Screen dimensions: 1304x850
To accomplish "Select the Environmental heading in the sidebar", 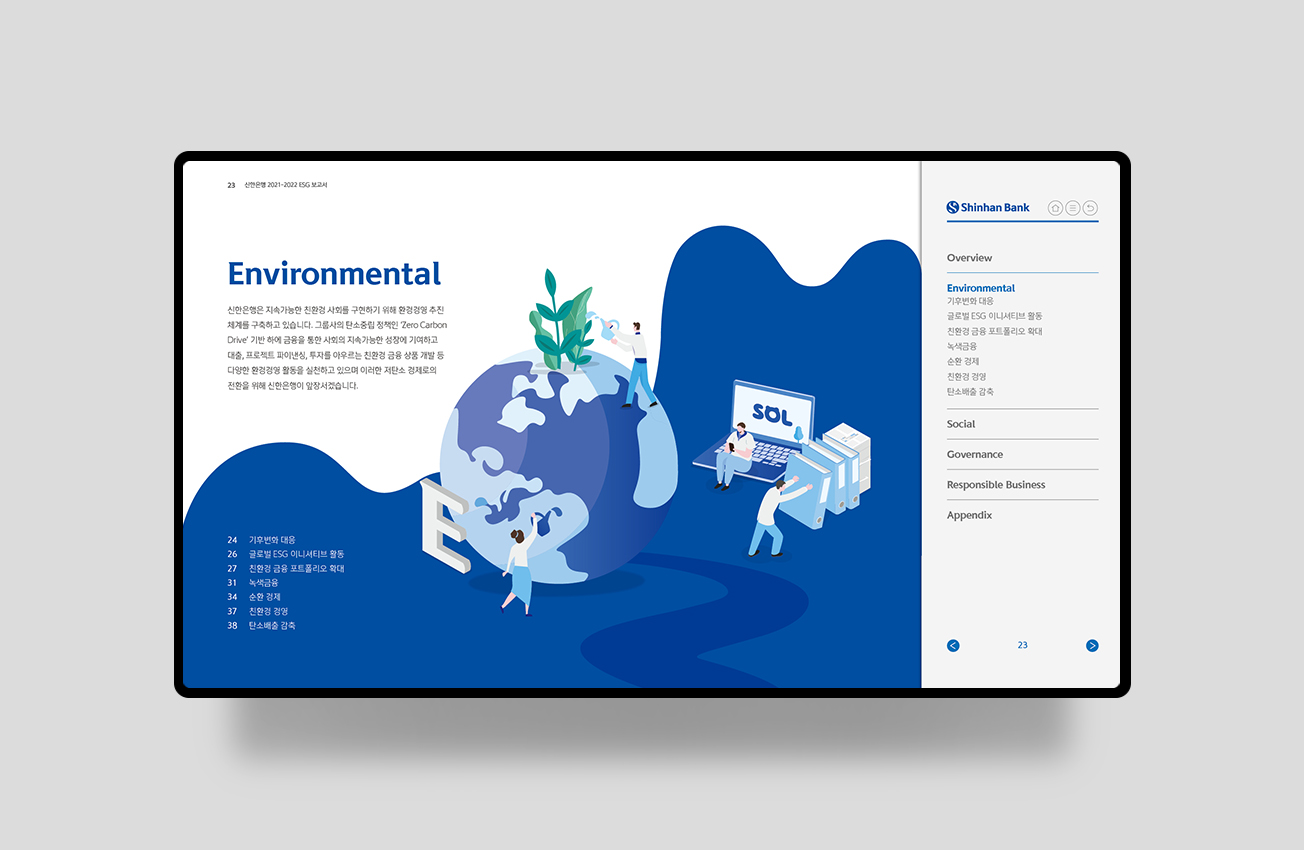I will click(x=981, y=288).
